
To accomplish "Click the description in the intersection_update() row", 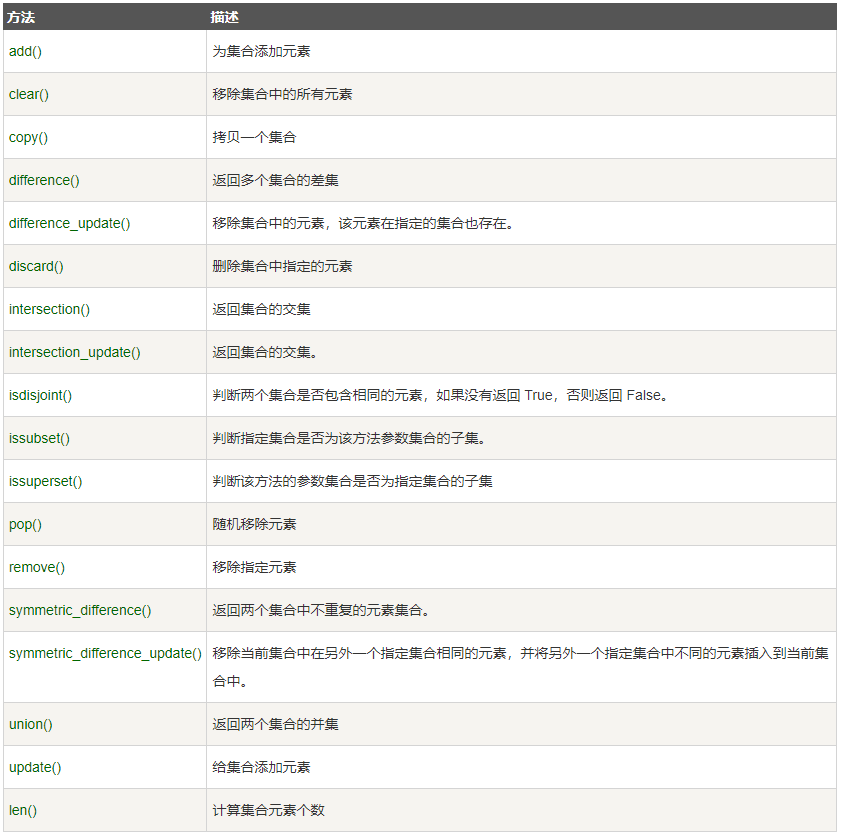I will (x=265, y=352).
